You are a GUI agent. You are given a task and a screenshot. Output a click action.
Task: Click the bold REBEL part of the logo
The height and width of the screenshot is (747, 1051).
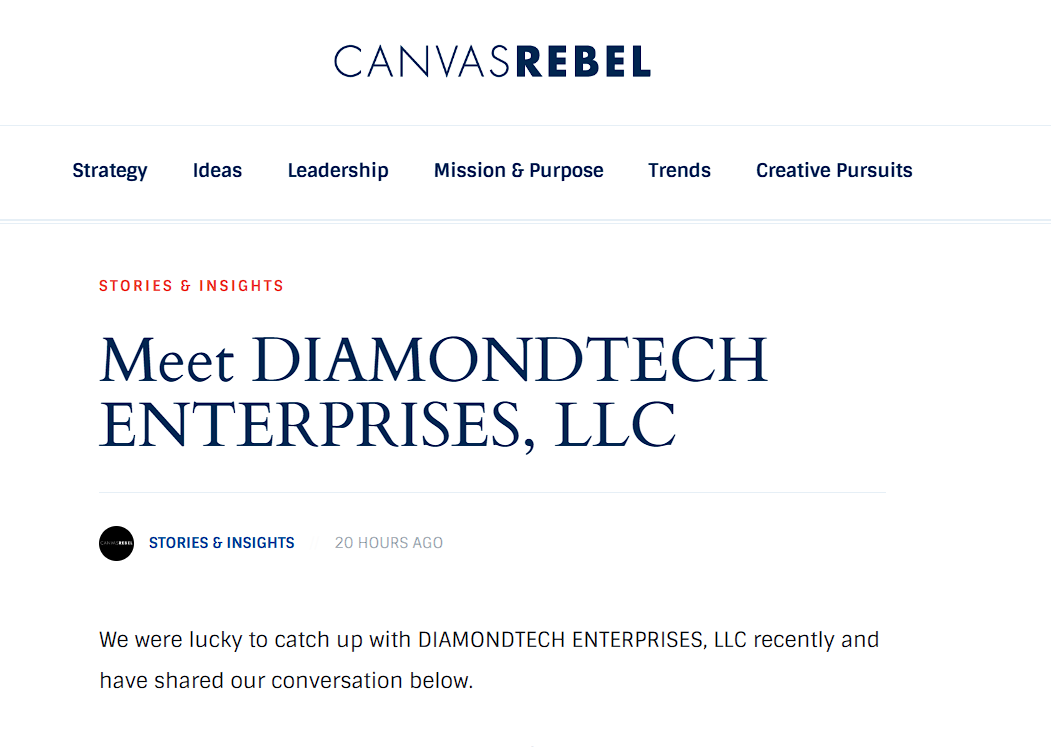(583, 62)
